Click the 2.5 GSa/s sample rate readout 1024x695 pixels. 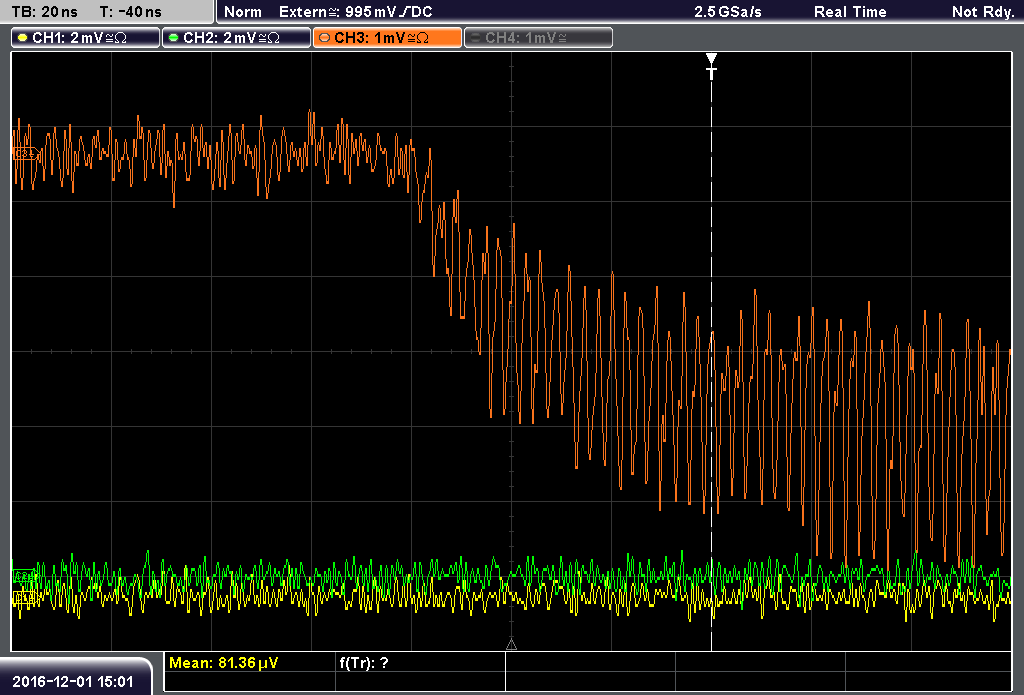(x=728, y=12)
